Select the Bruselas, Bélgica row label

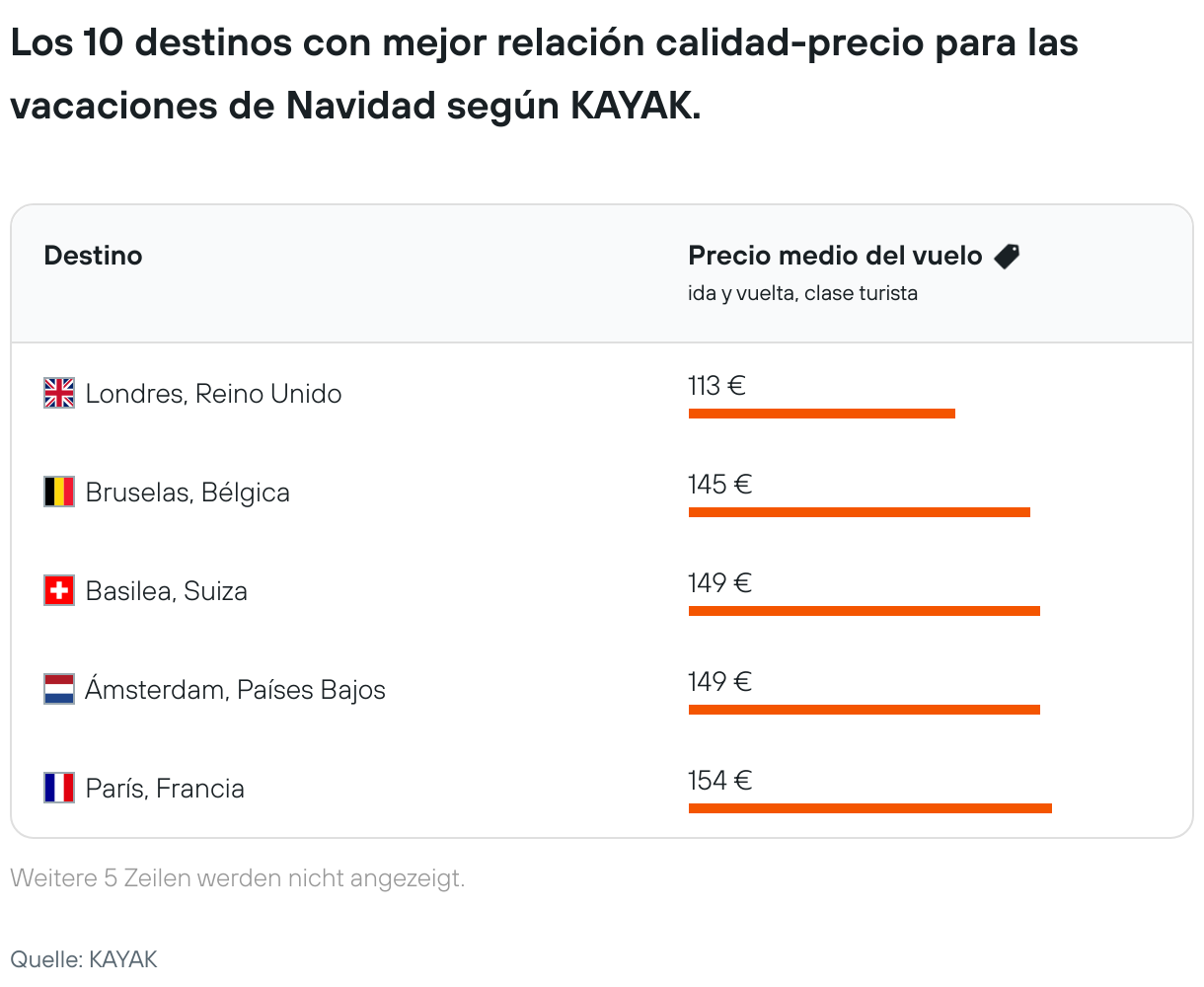pos(188,493)
